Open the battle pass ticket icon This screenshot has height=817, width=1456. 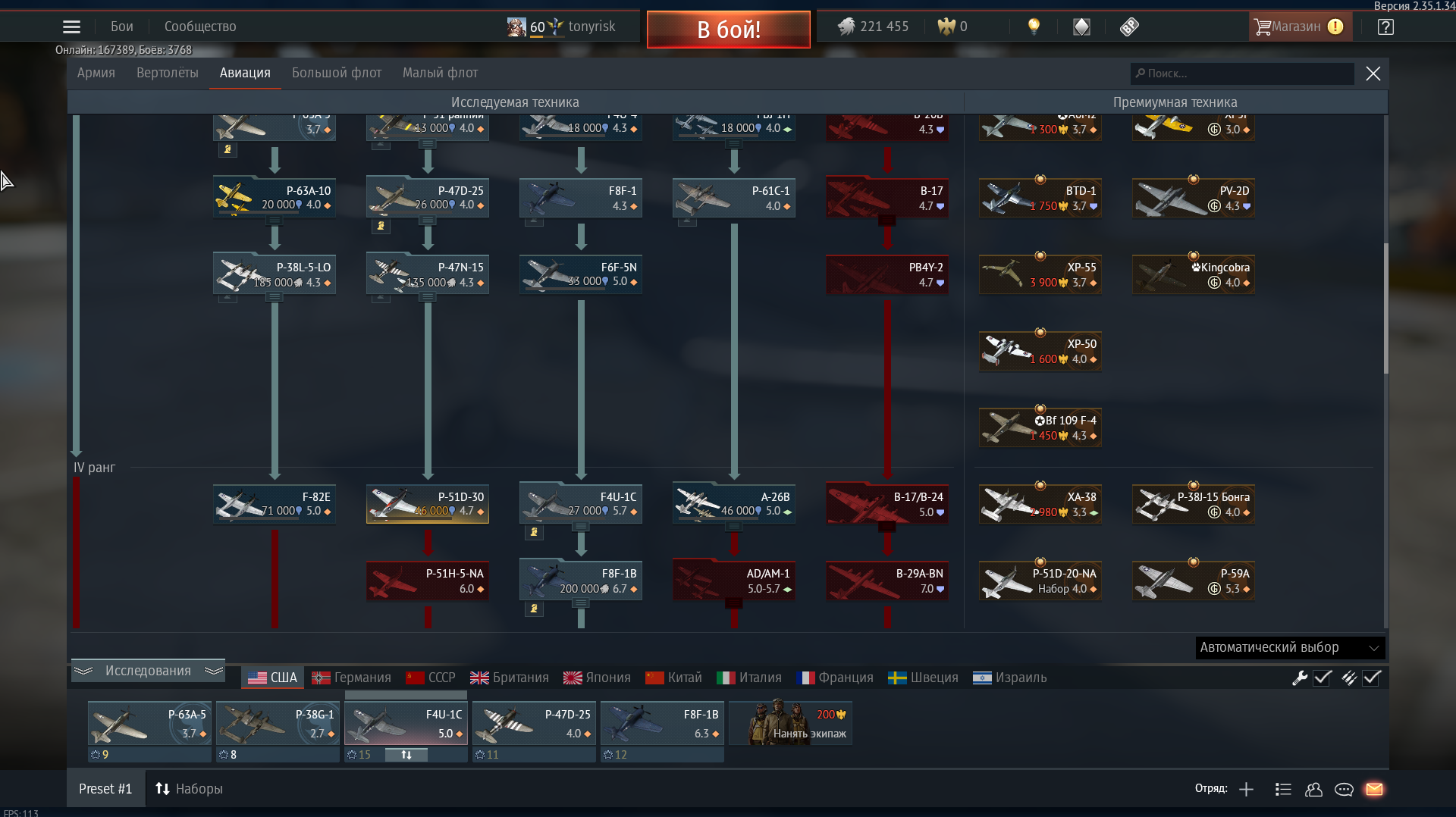(1129, 27)
